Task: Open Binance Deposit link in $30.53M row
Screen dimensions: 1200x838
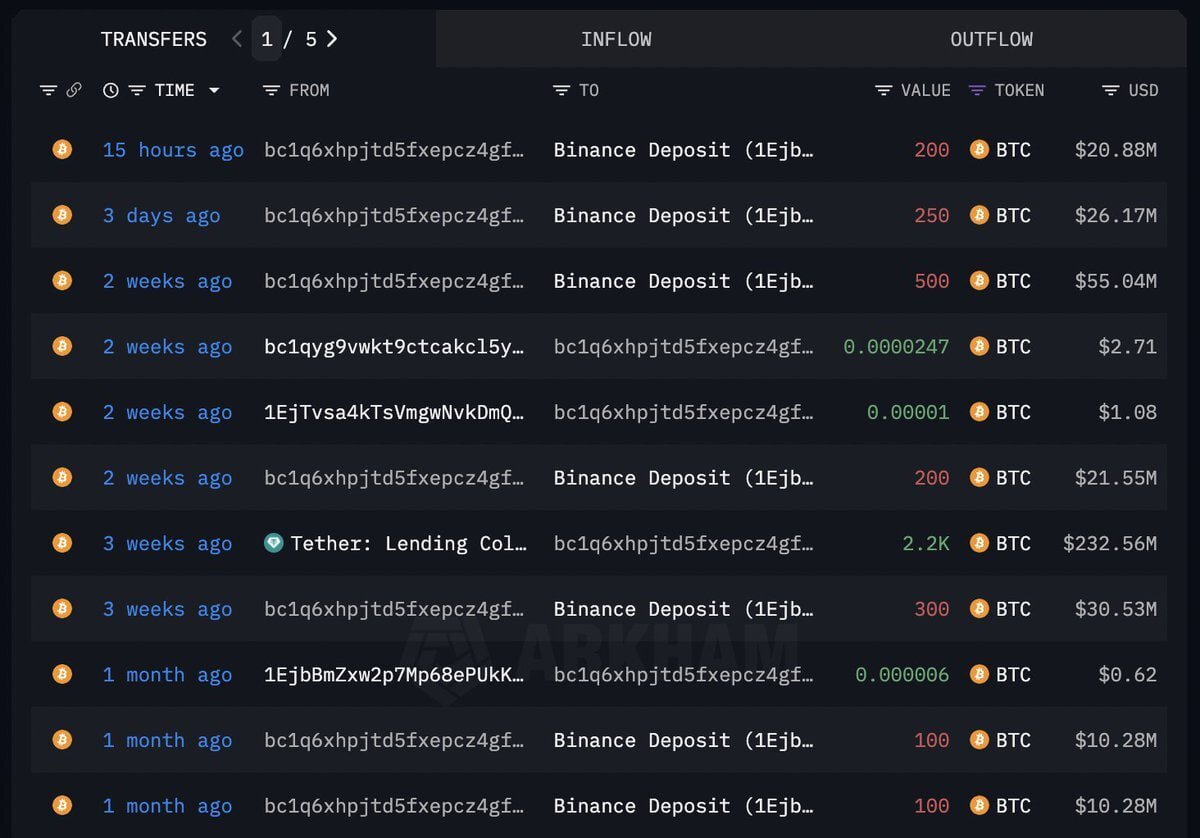Action: click(684, 609)
